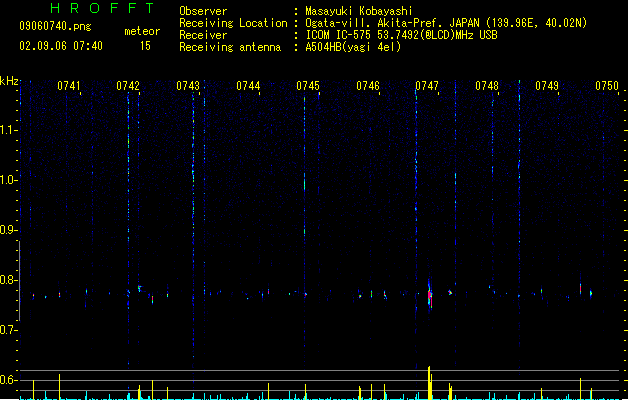Click the 0743 time marker
This screenshot has width=629, height=400.
(x=188, y=86)
